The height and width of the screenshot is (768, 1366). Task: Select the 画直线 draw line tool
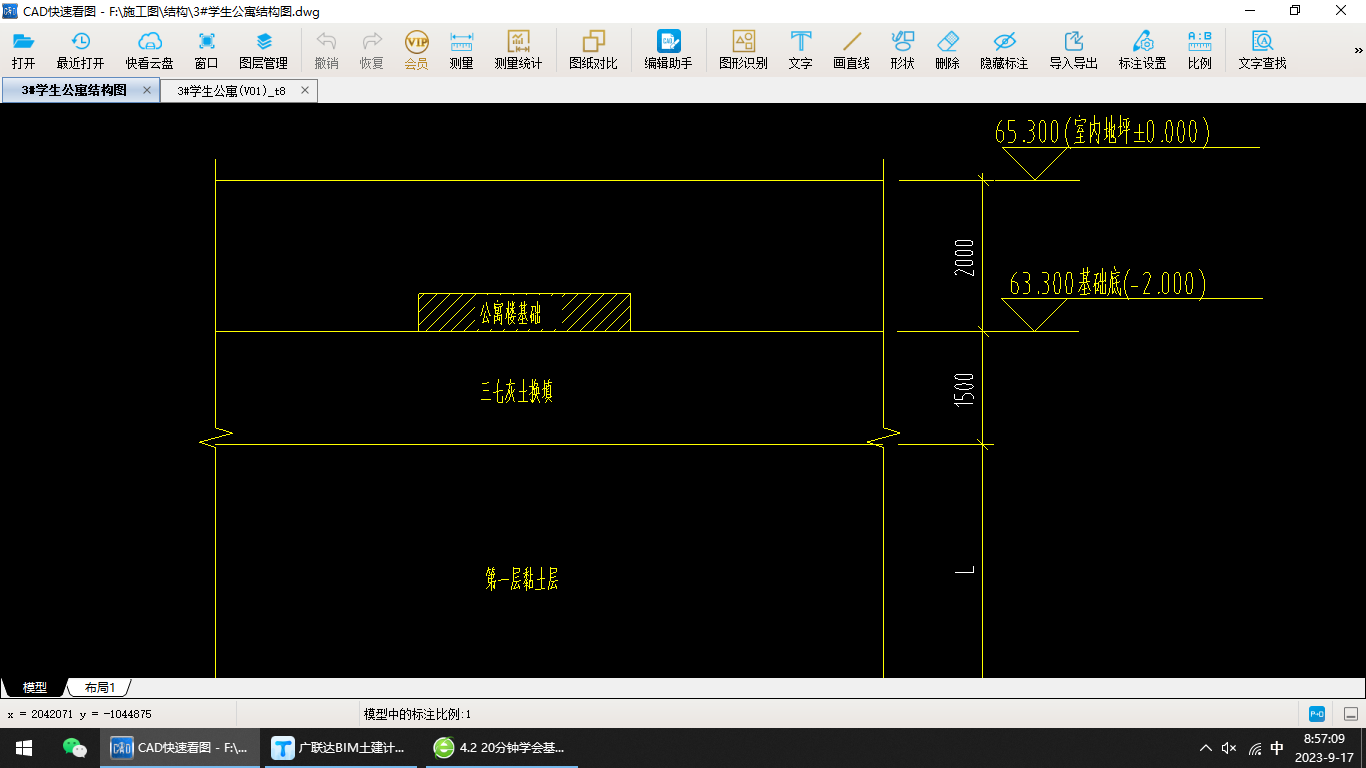(851, 51)
